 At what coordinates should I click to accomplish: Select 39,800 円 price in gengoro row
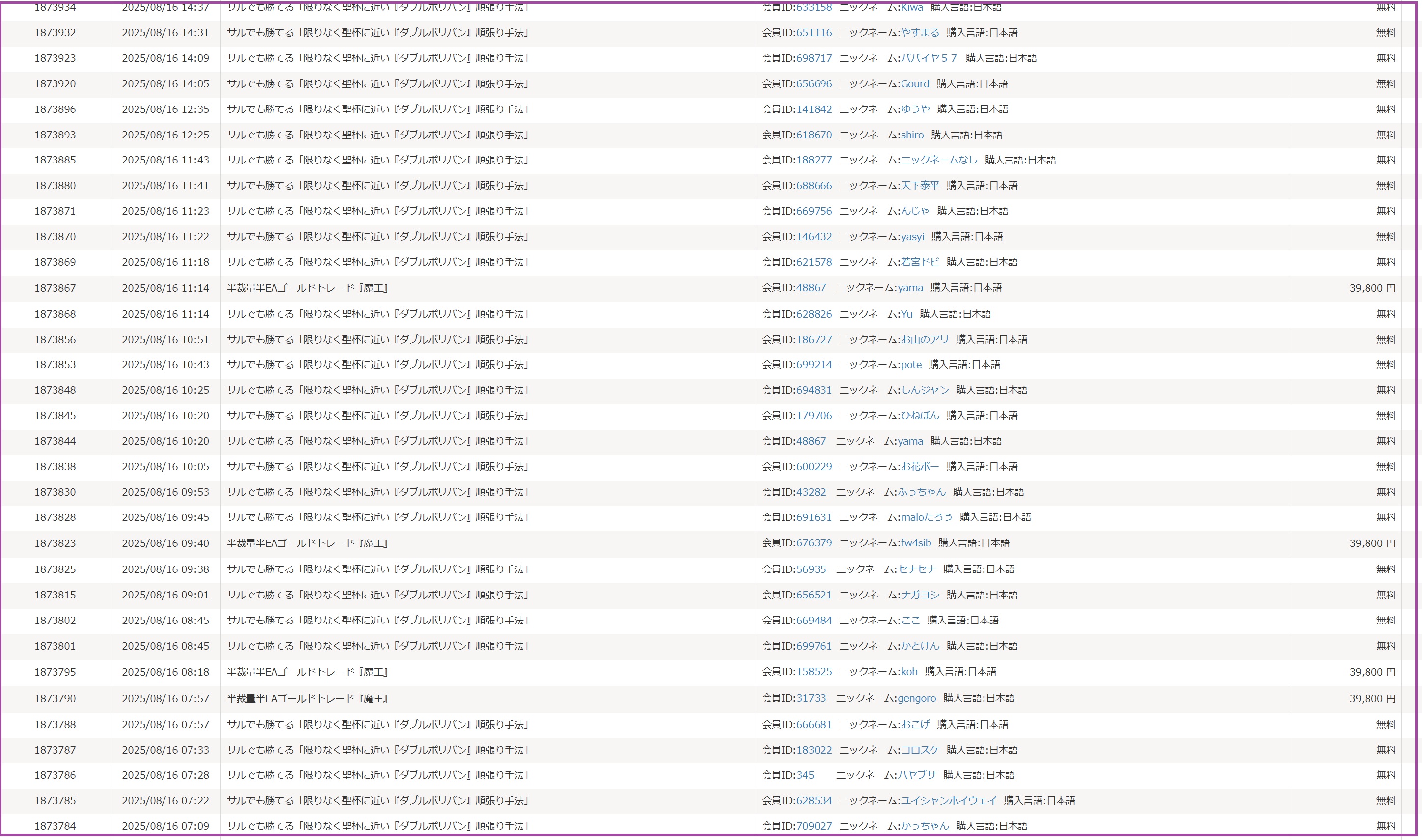[1372, 699]
